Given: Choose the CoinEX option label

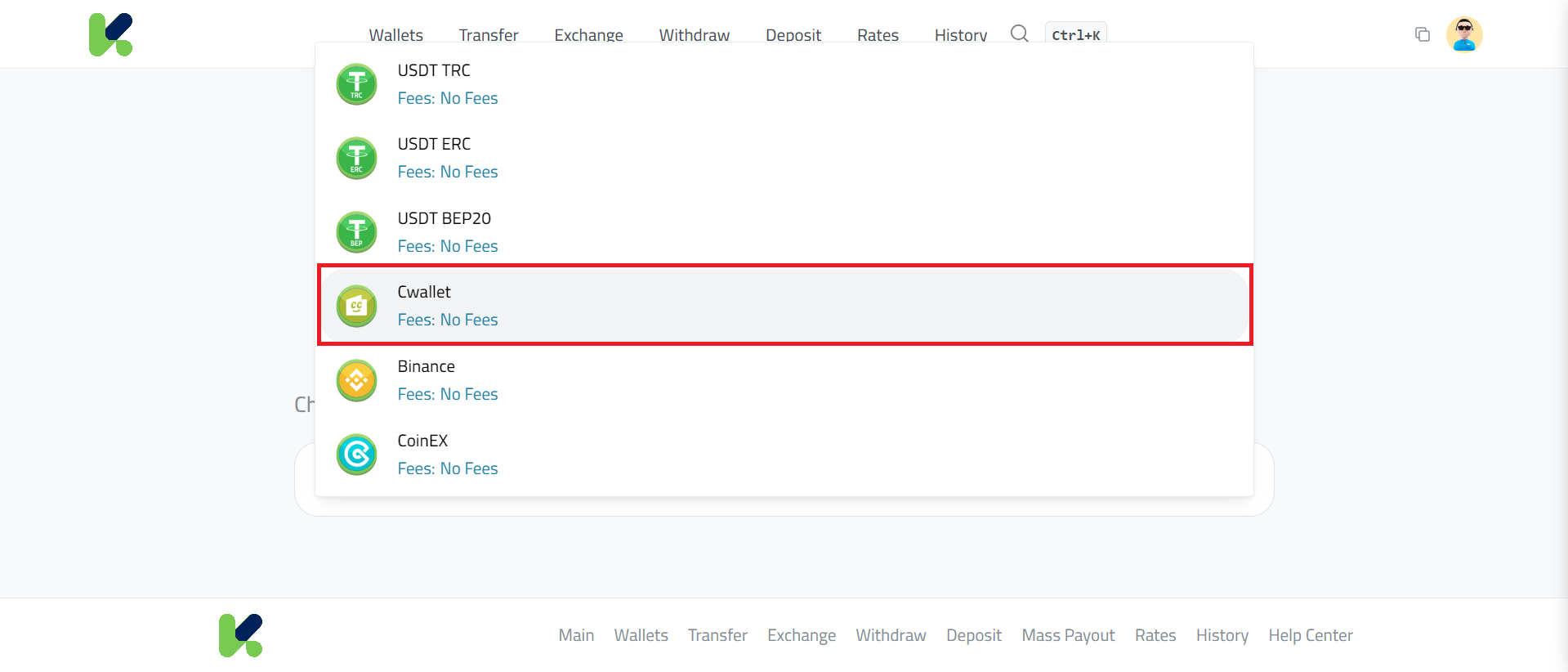Looking at the screenshot, I should coord(422,441).
